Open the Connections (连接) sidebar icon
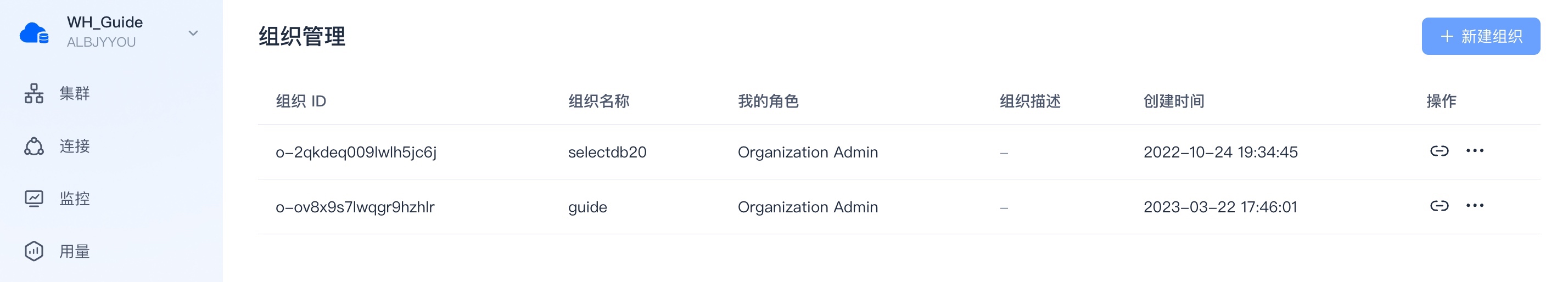Screen dimensions: 1568x282 tap(34, 146)
